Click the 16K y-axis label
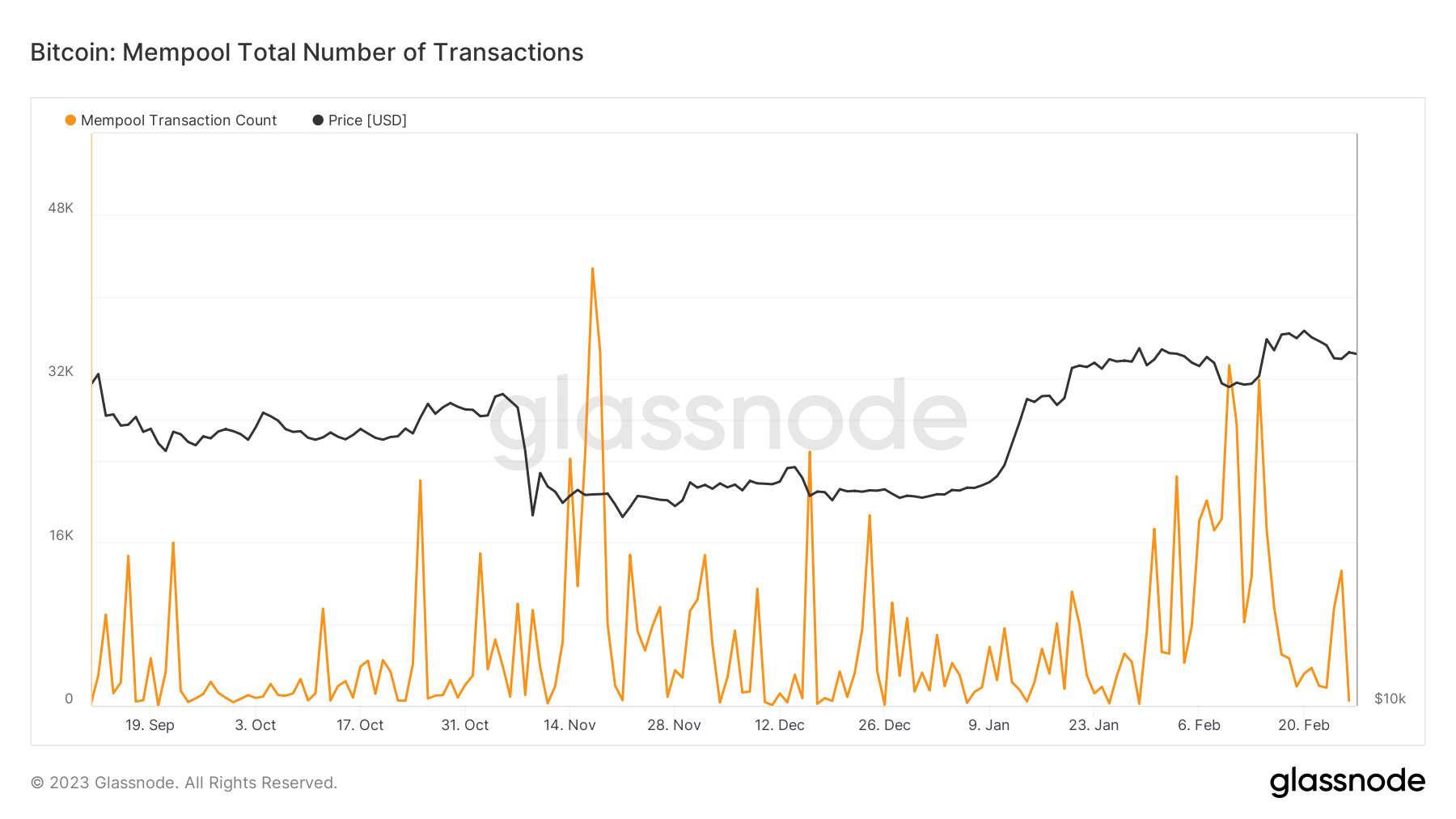 [x=61, y=535]
